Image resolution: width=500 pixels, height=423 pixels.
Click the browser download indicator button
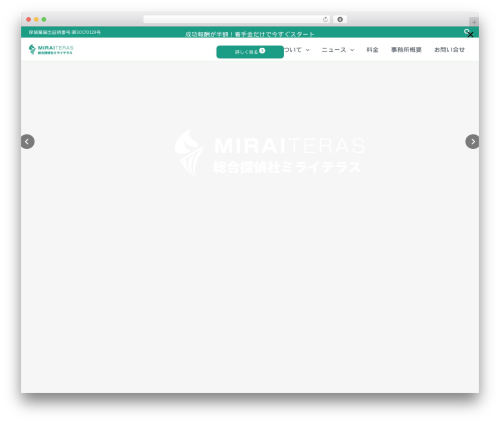click(340, 19)
